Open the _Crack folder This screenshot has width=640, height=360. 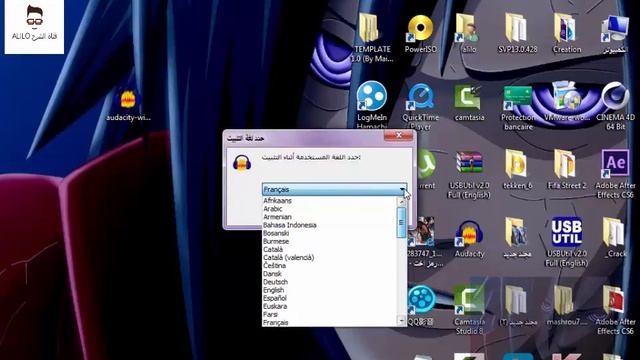coord(613,232)
